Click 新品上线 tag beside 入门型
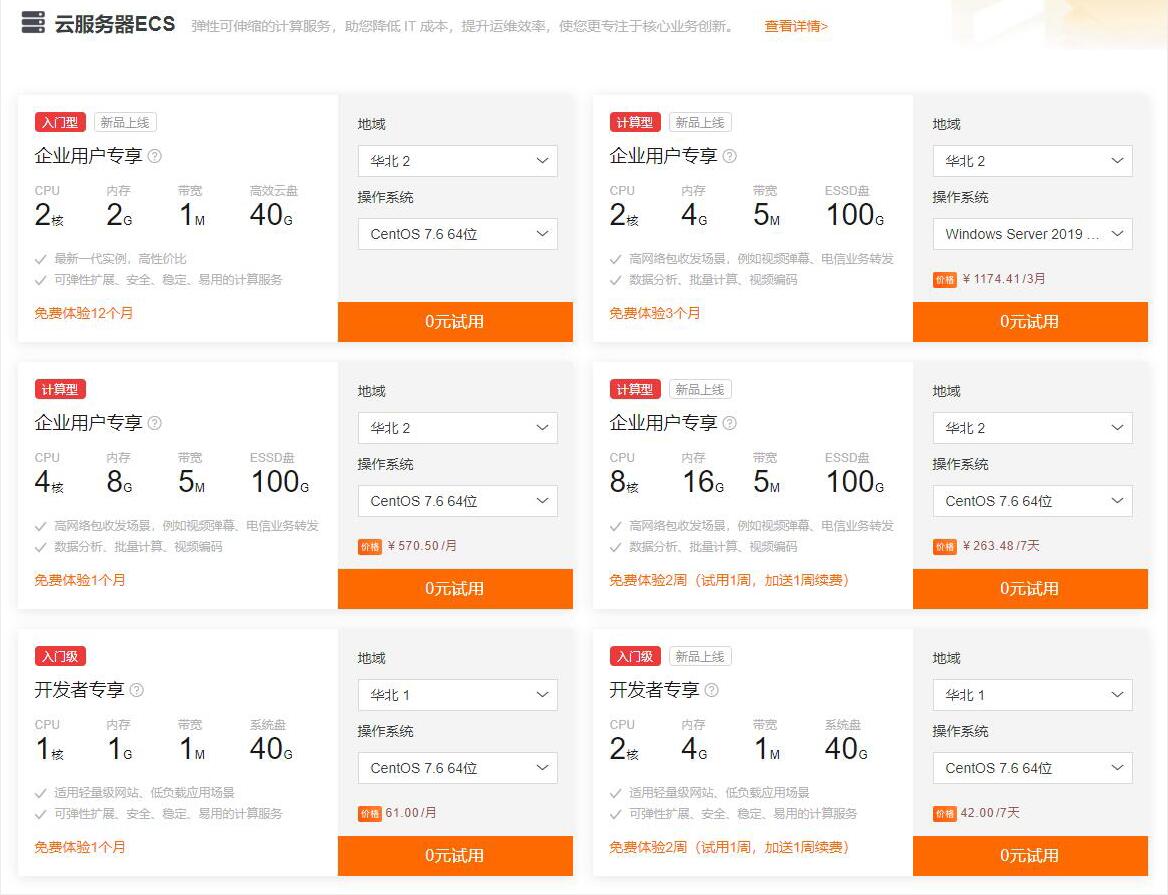 (x=124, y=122)
